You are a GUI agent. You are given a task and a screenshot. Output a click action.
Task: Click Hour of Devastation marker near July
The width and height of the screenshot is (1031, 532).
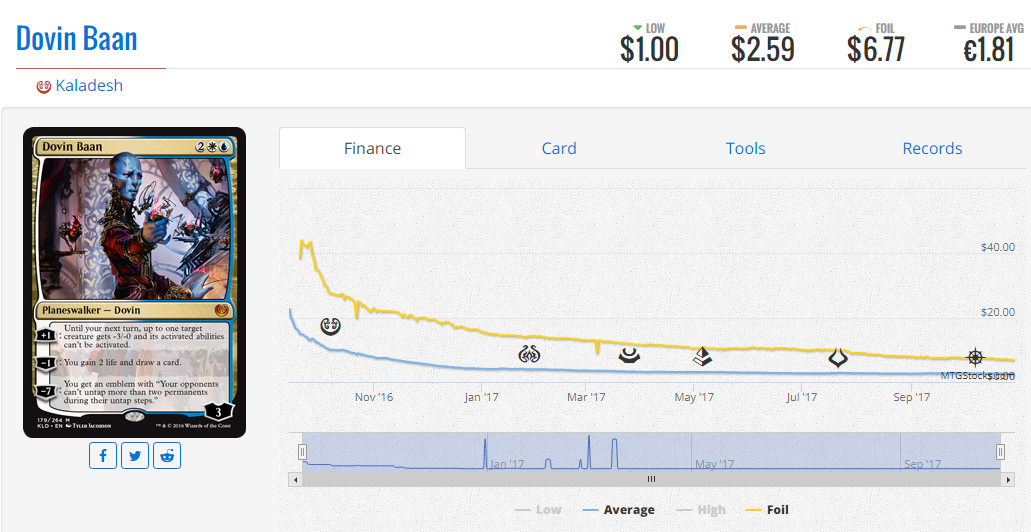point(838,358)
